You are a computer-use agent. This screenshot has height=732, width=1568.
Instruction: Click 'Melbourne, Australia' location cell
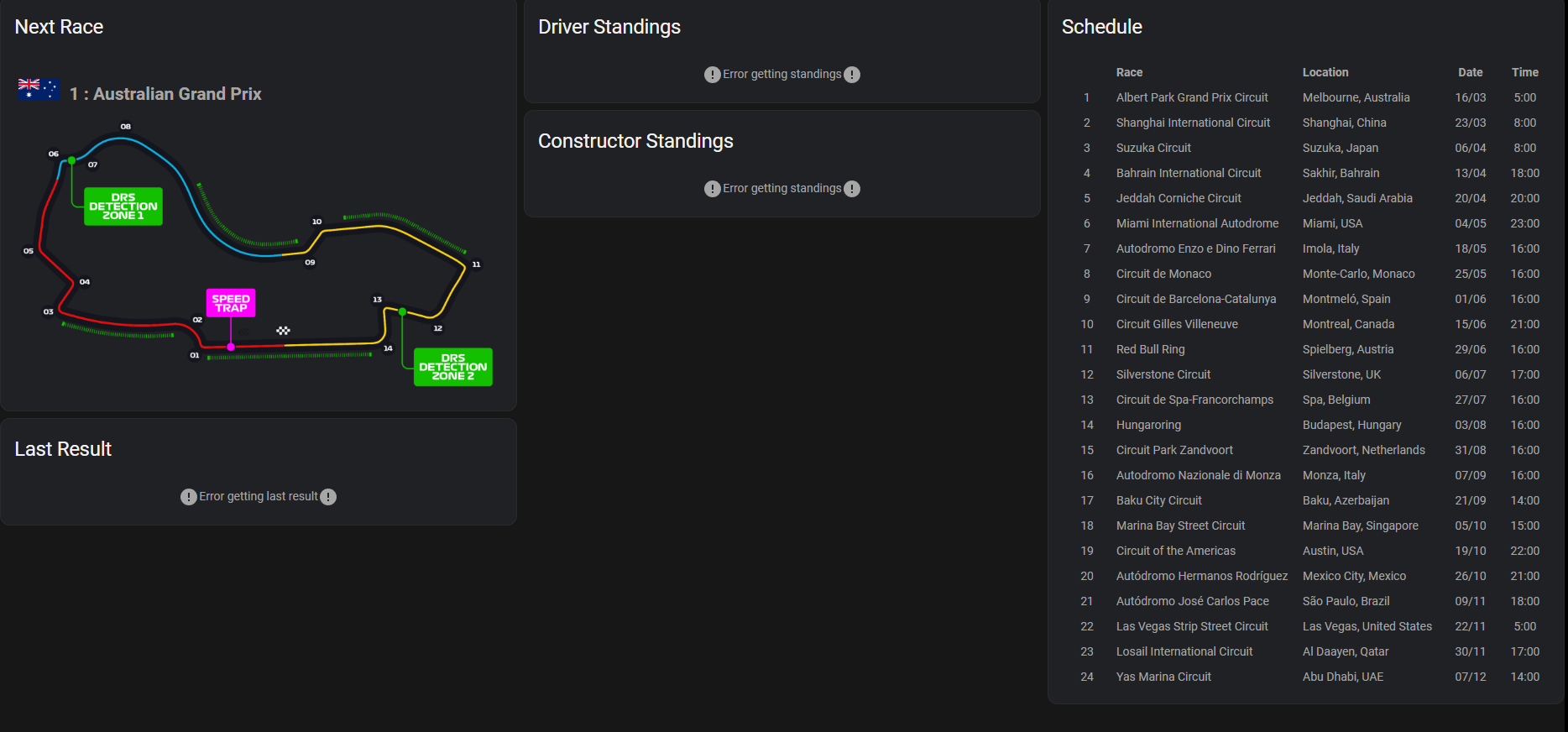tap(1356, 97)
